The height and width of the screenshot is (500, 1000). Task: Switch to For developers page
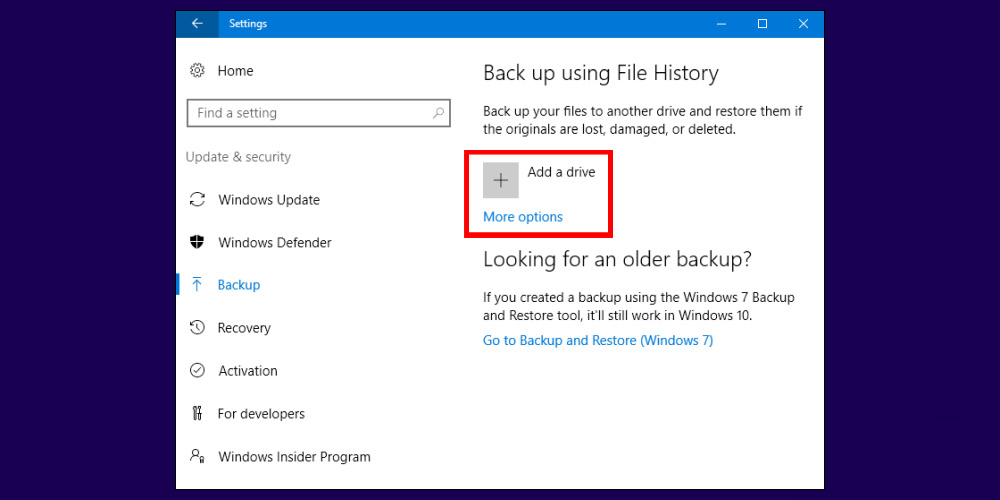point(261,413)
